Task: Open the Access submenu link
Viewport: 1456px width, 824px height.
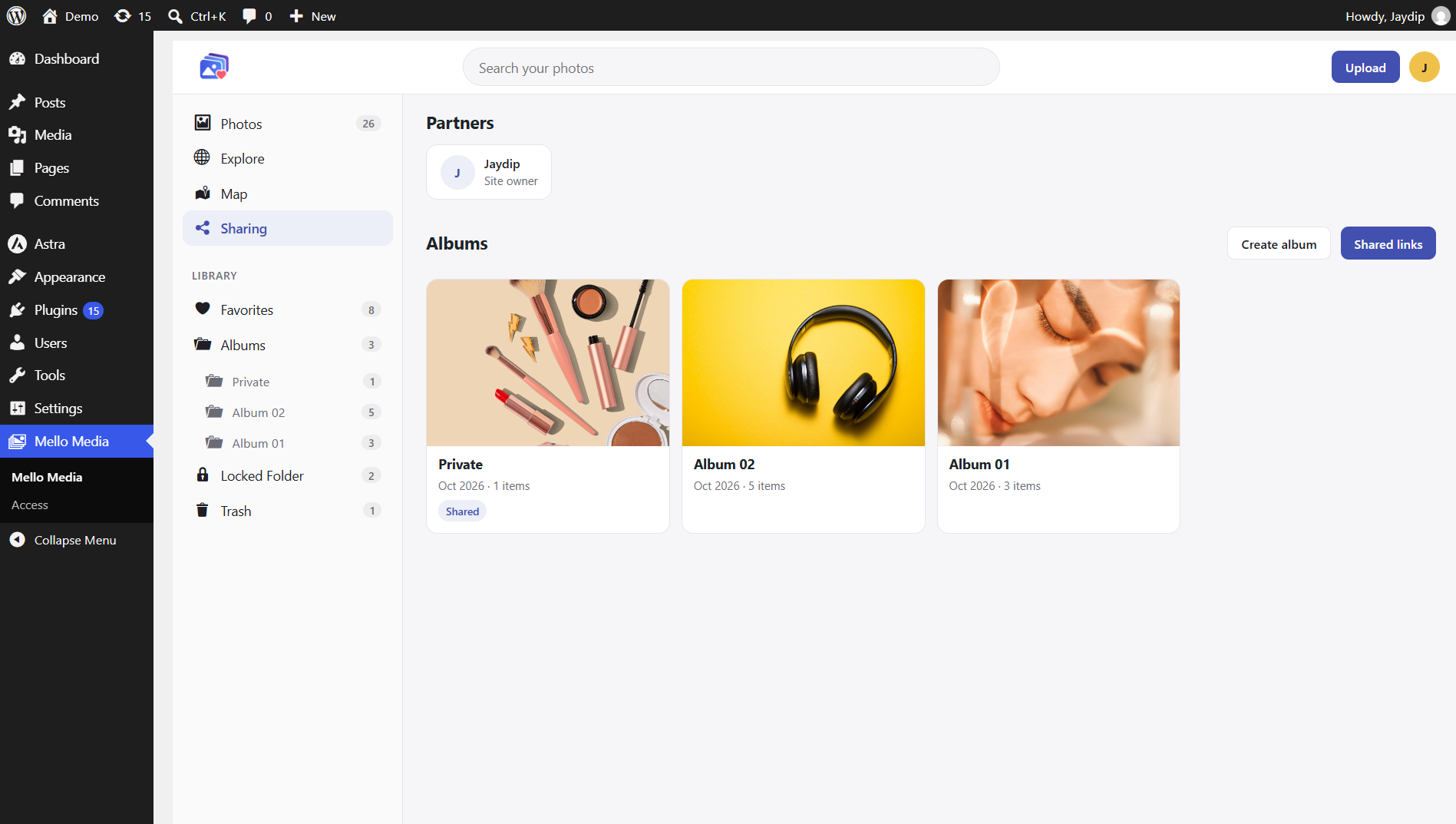Action: coord(30,505)
